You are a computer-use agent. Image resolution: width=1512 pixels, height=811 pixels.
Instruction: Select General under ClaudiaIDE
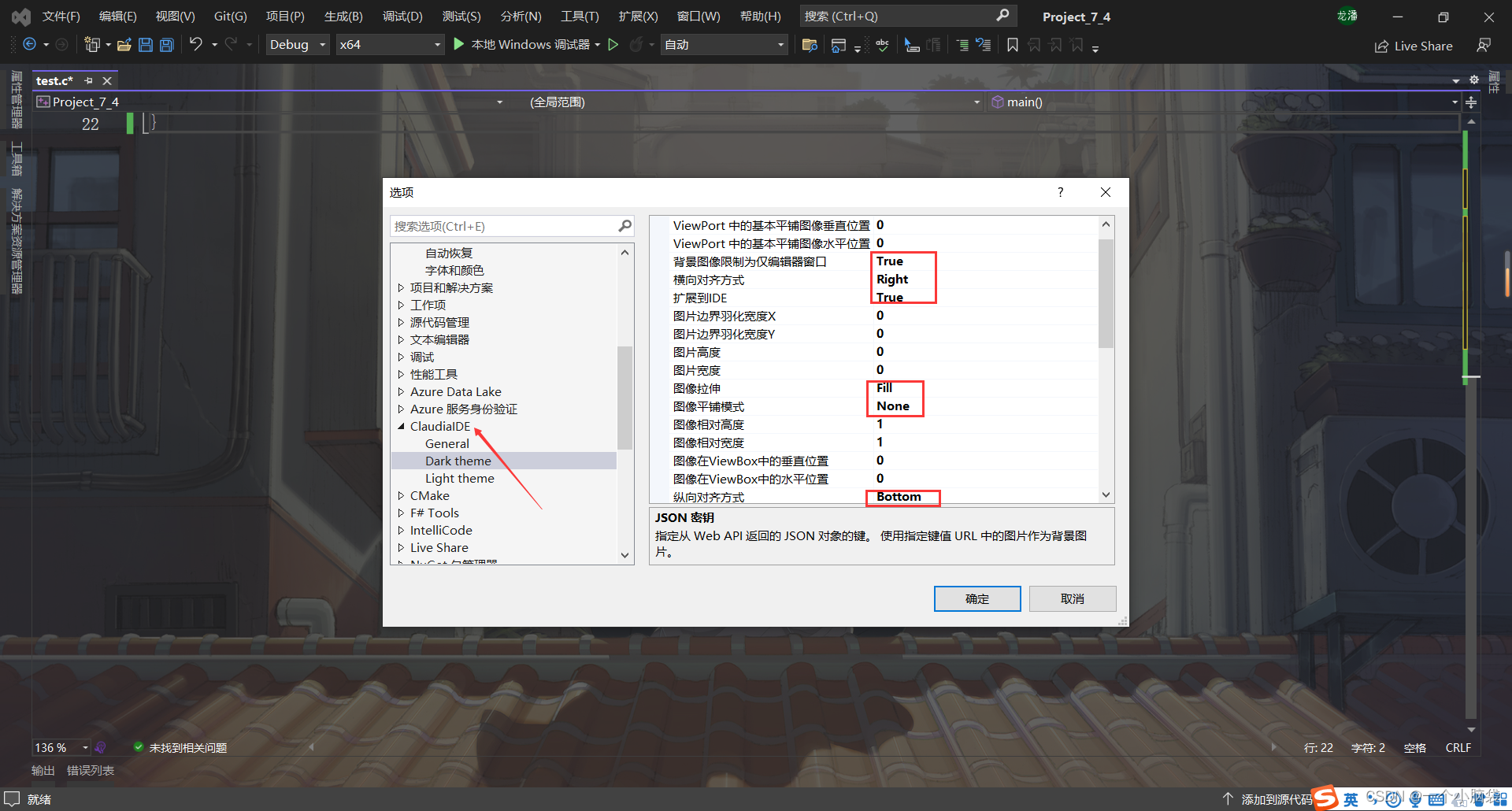tap(447, 443)
